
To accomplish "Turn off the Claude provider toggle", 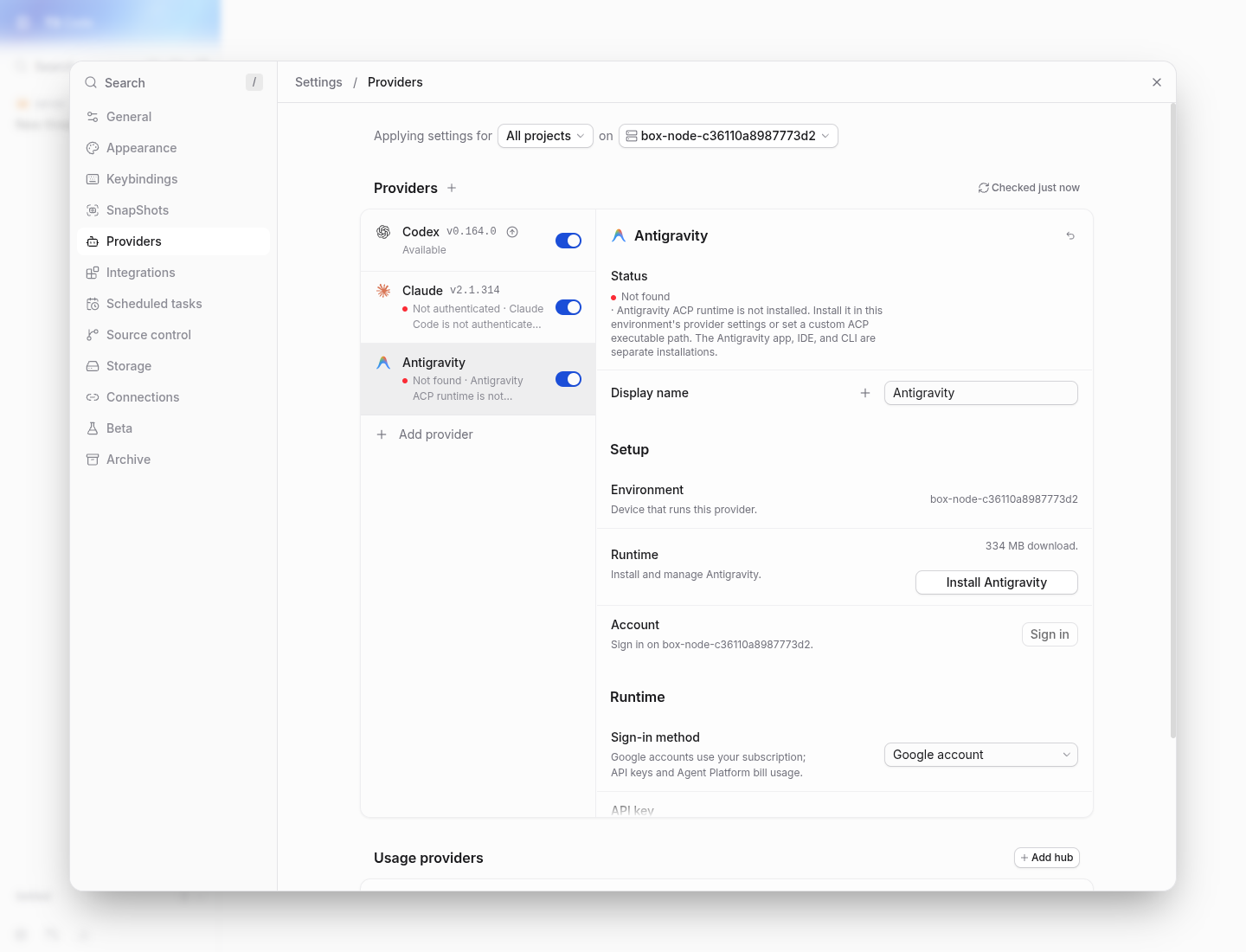I will coord(568,307).
